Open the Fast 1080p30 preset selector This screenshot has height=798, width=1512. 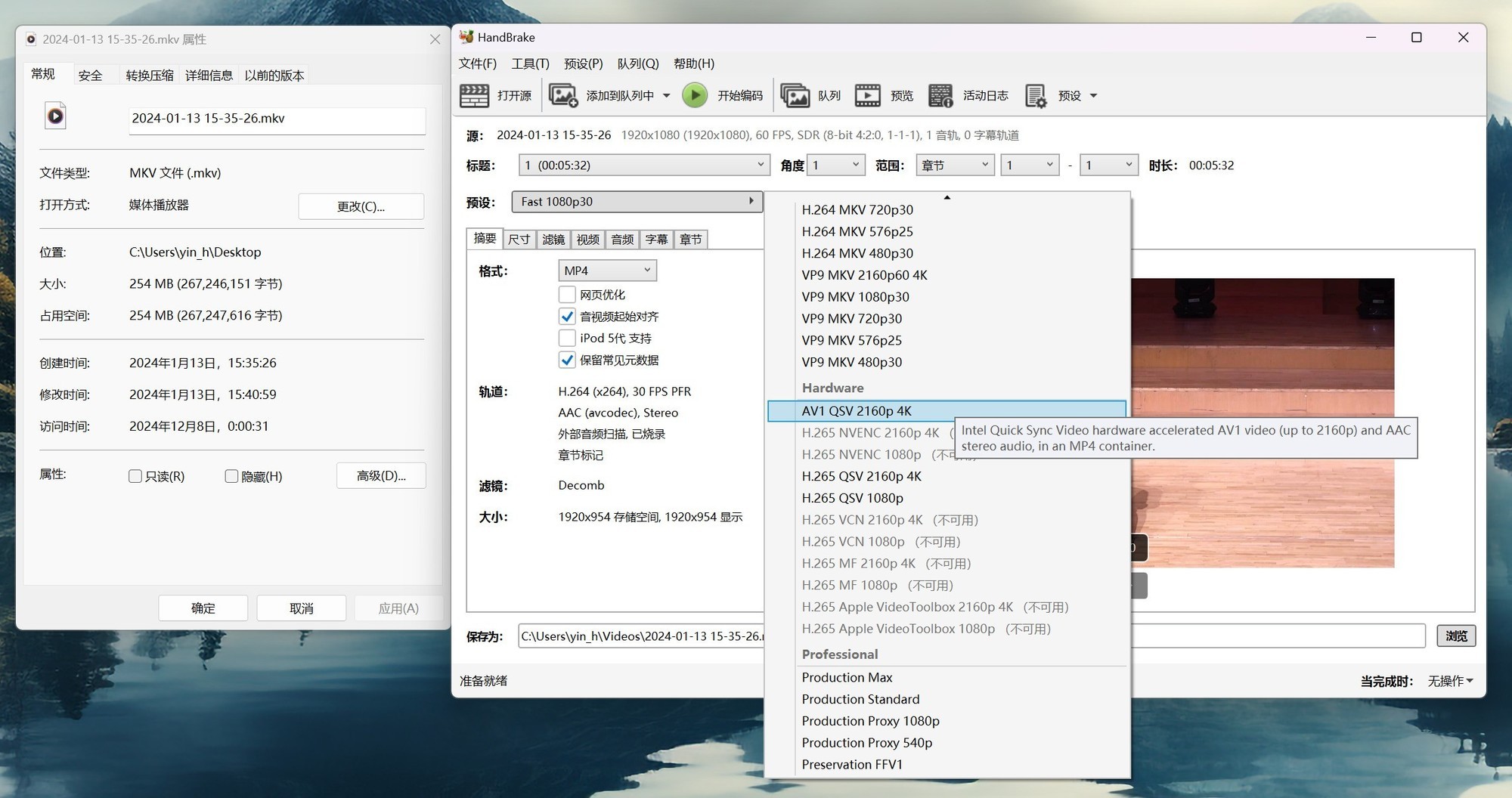637,202
